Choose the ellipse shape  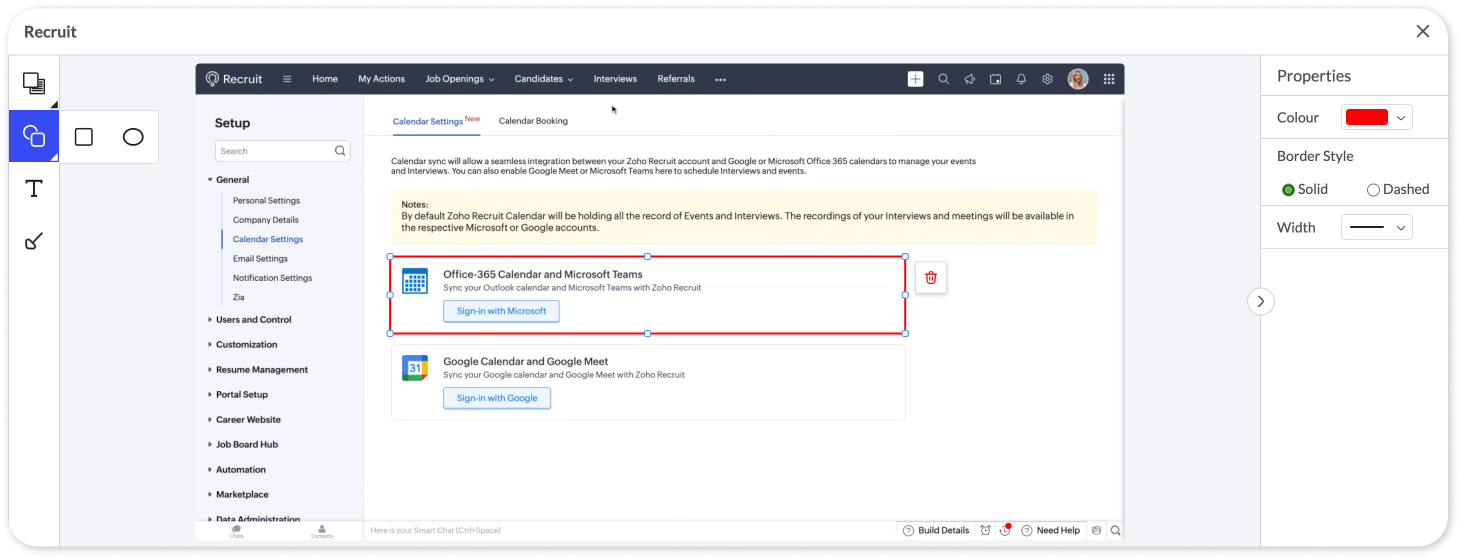pos(133,137)
